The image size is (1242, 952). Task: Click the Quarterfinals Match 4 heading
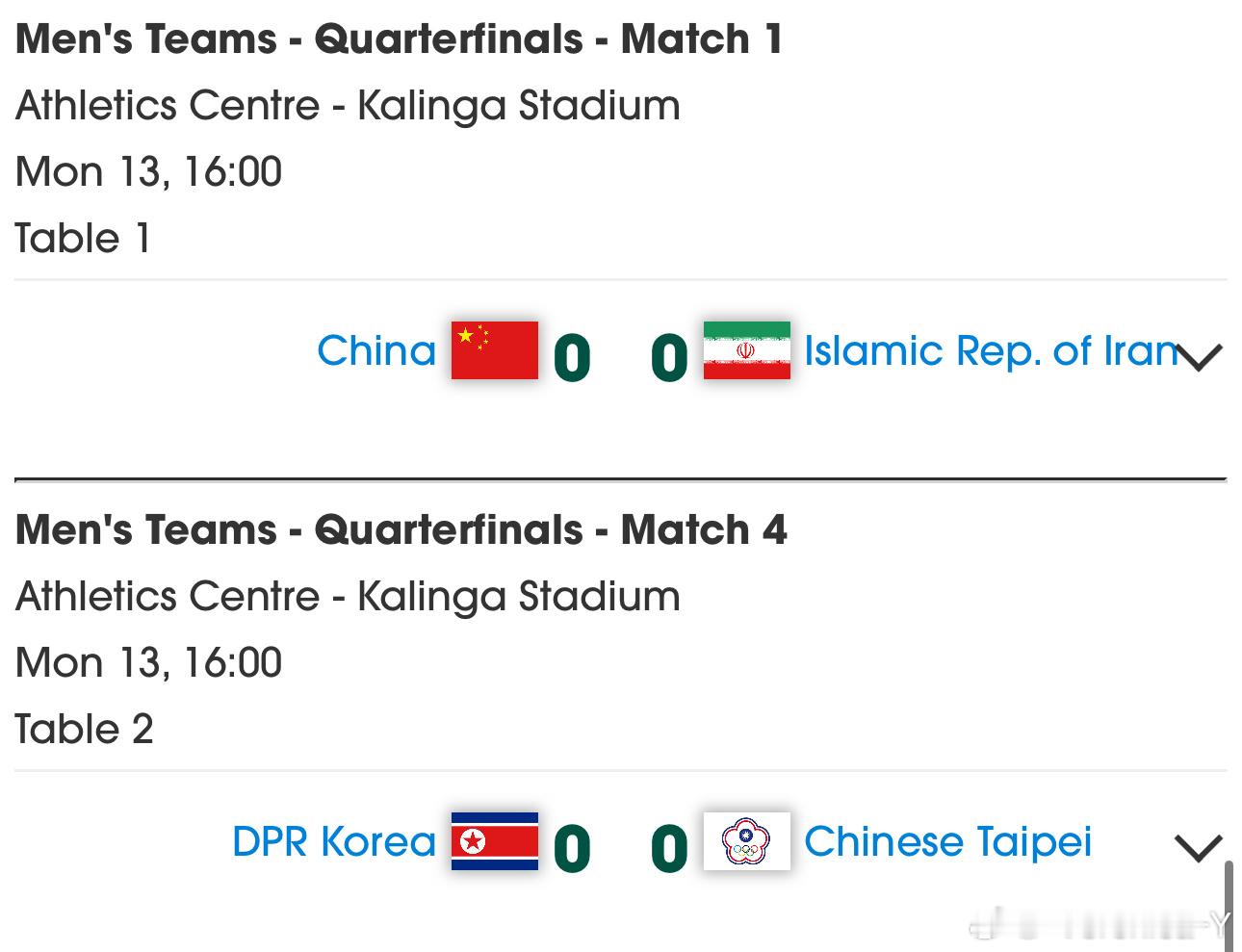[x=401, y=530]
